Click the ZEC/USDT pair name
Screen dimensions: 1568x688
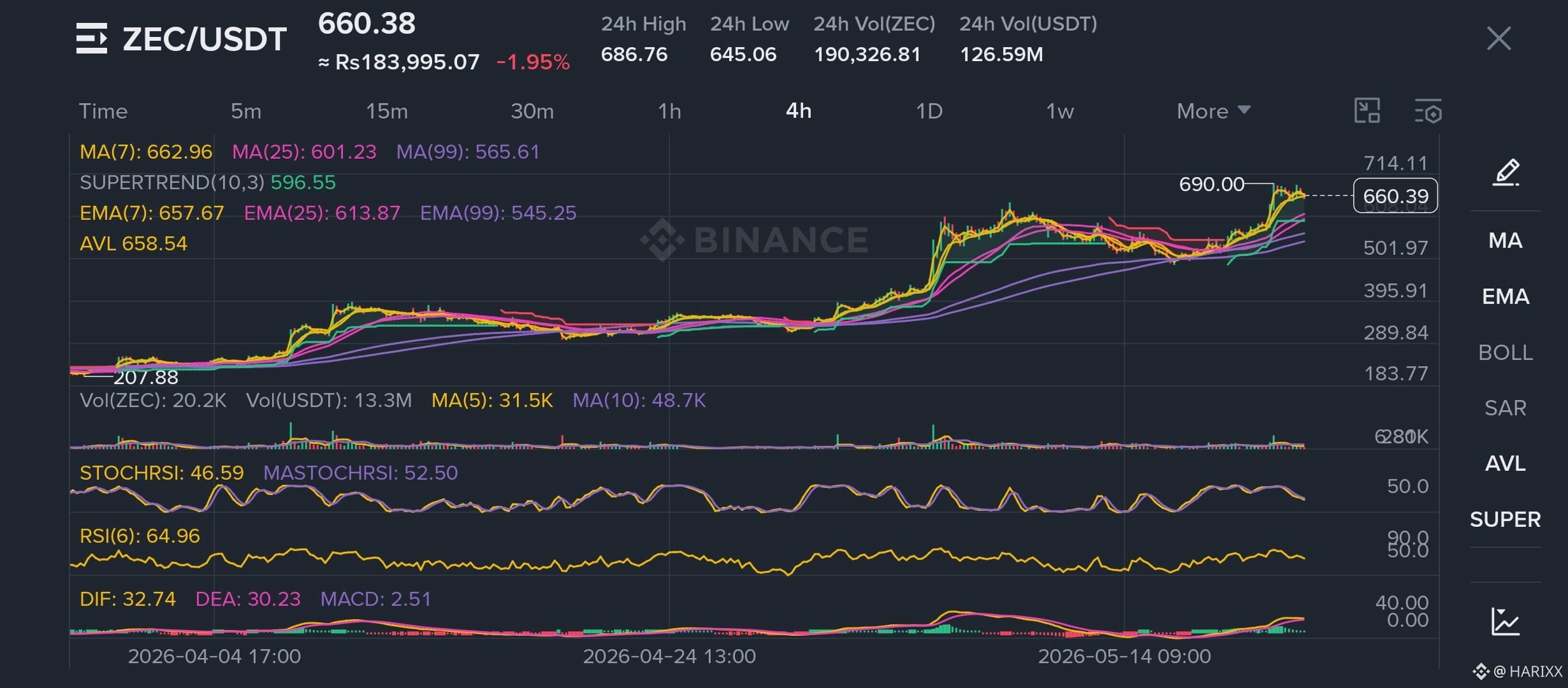[205, 39]
